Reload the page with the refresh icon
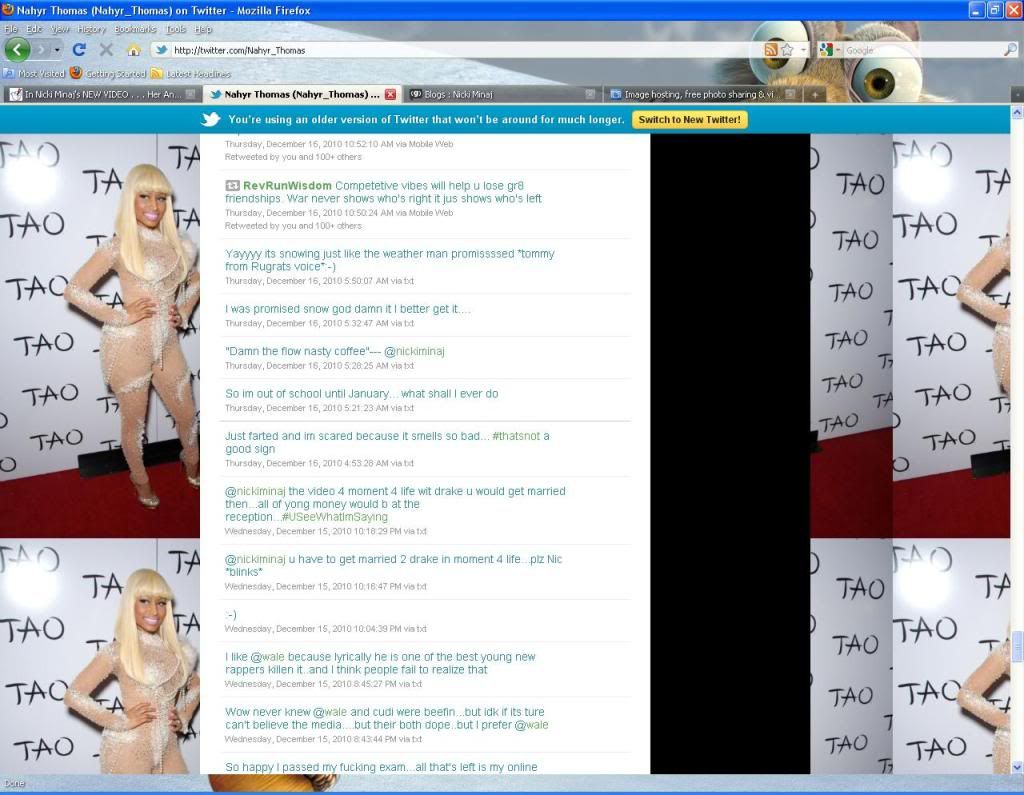This screenshot has height=795, width=1024. (x=79, y=50)
